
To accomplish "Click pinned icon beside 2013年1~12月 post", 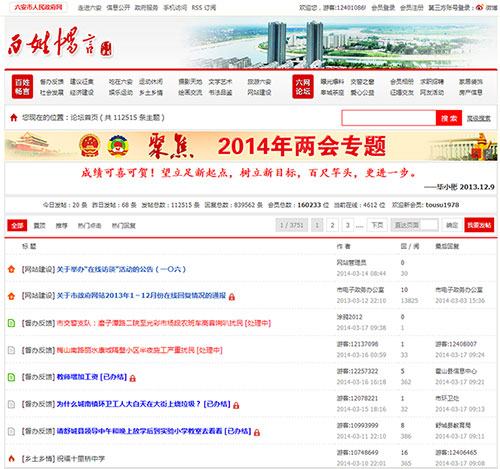I will point(11,296).
